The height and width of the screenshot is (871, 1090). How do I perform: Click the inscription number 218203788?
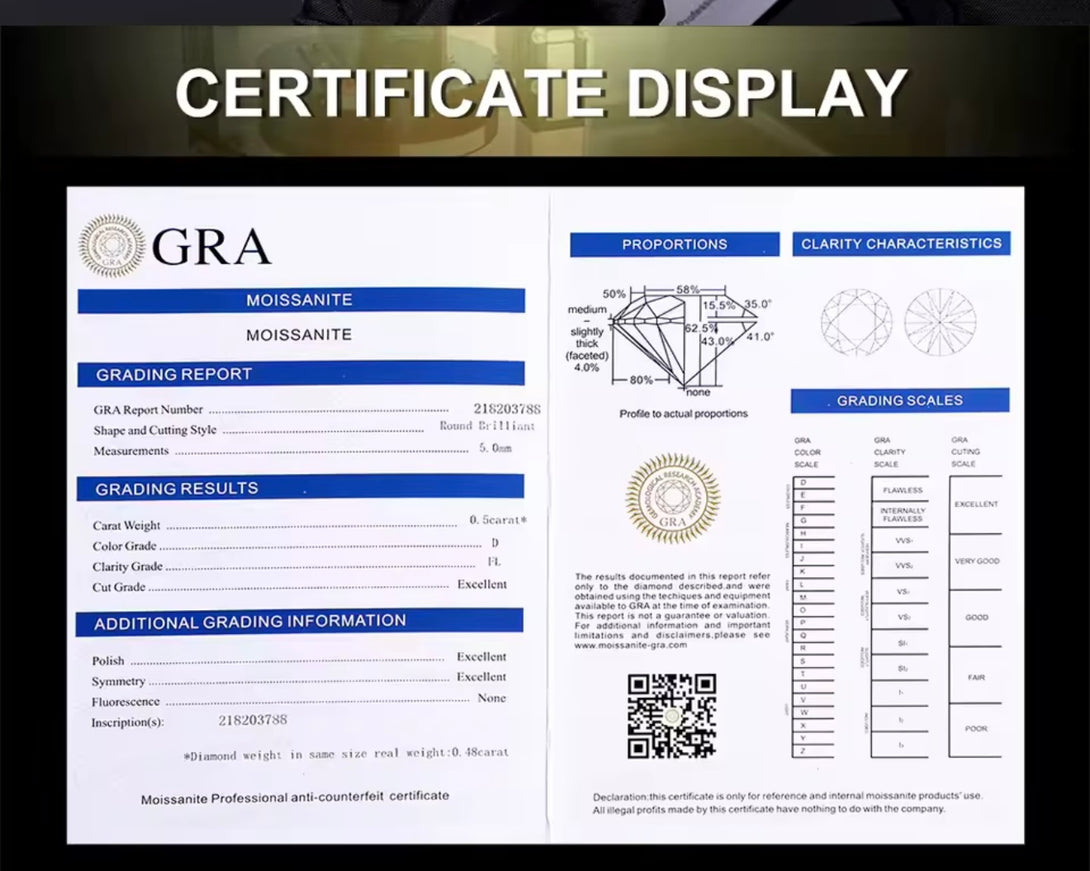pyautogui.click(x=253, y=720)
